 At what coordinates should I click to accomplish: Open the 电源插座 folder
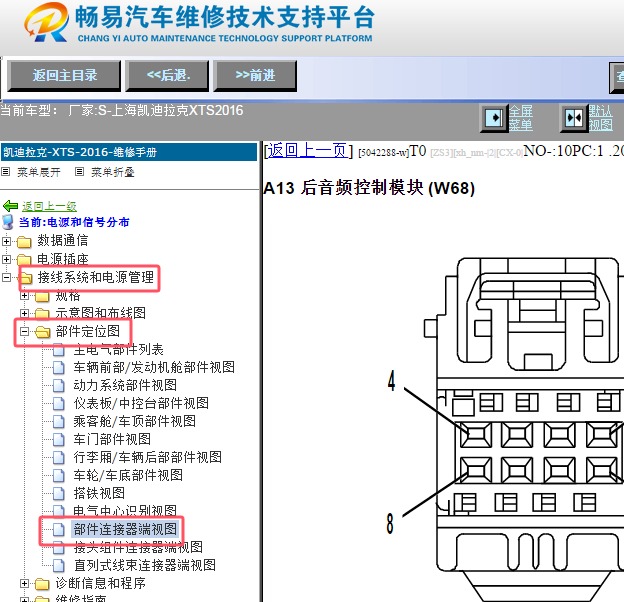click(x=63, y=259)
